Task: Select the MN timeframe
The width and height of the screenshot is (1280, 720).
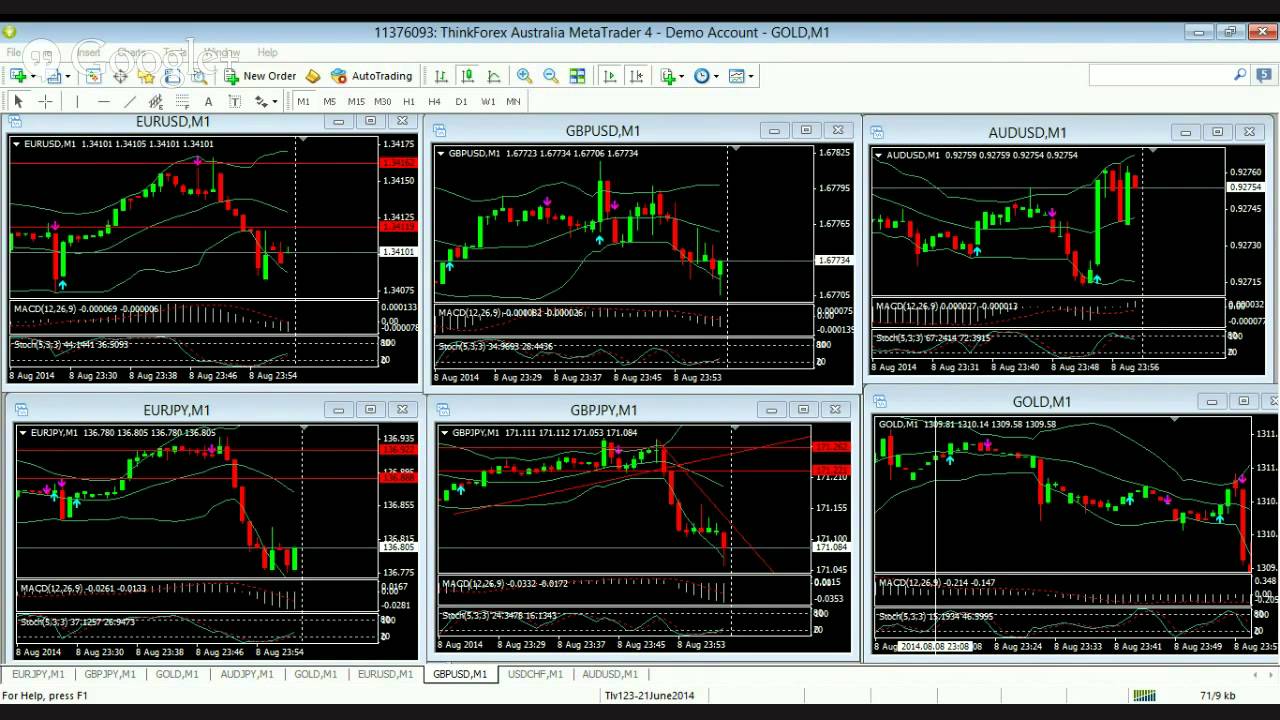Action: [513, 101]
